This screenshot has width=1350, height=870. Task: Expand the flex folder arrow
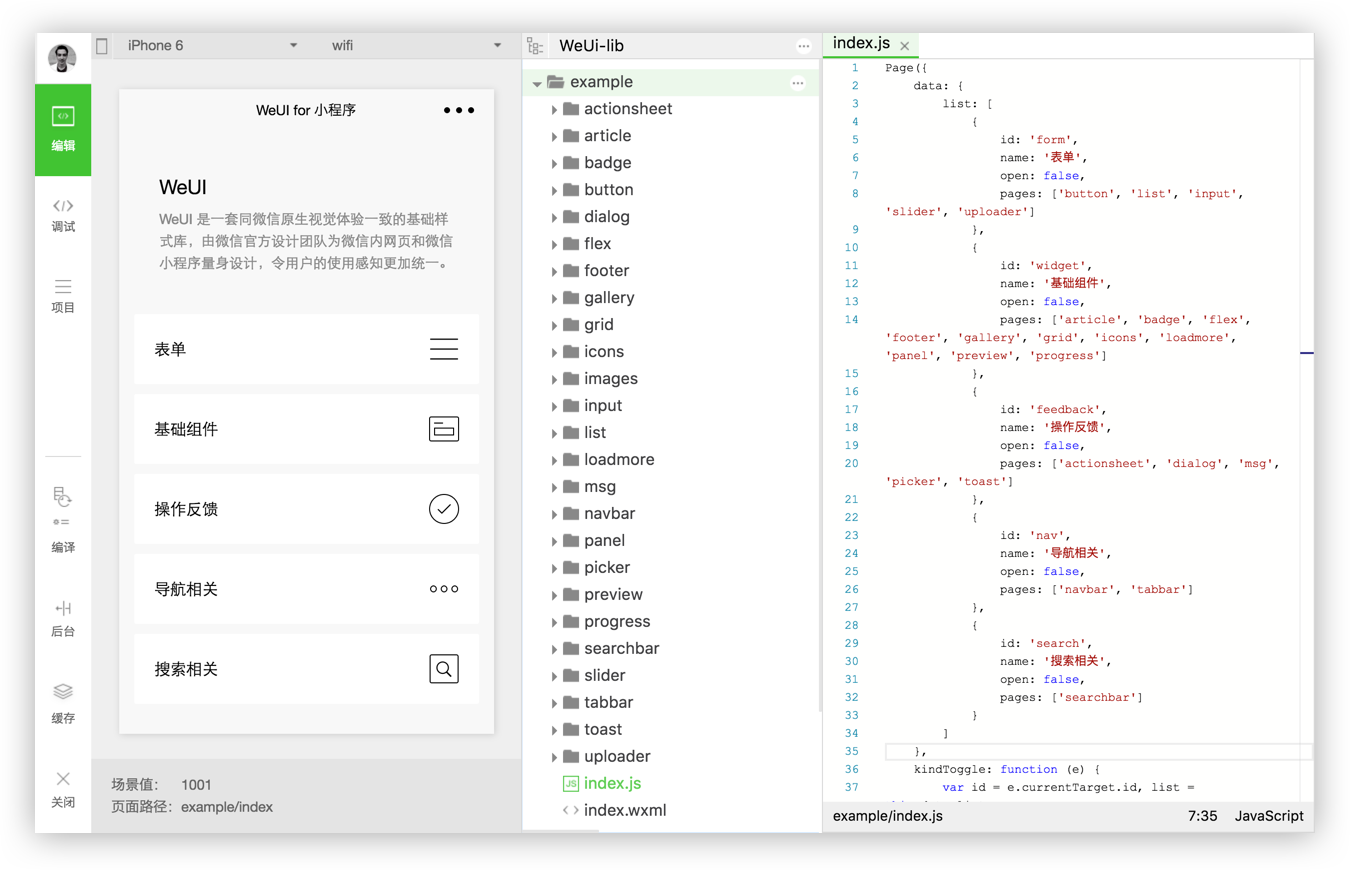point(554,244)
